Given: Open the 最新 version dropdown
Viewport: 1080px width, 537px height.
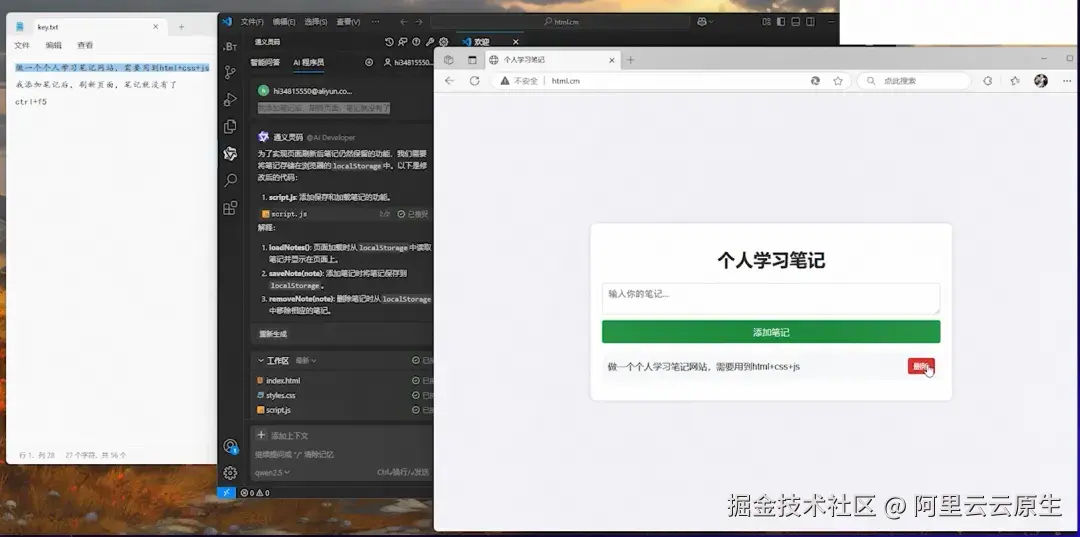Looking at the screenshot, I should [x=306, y=360].
